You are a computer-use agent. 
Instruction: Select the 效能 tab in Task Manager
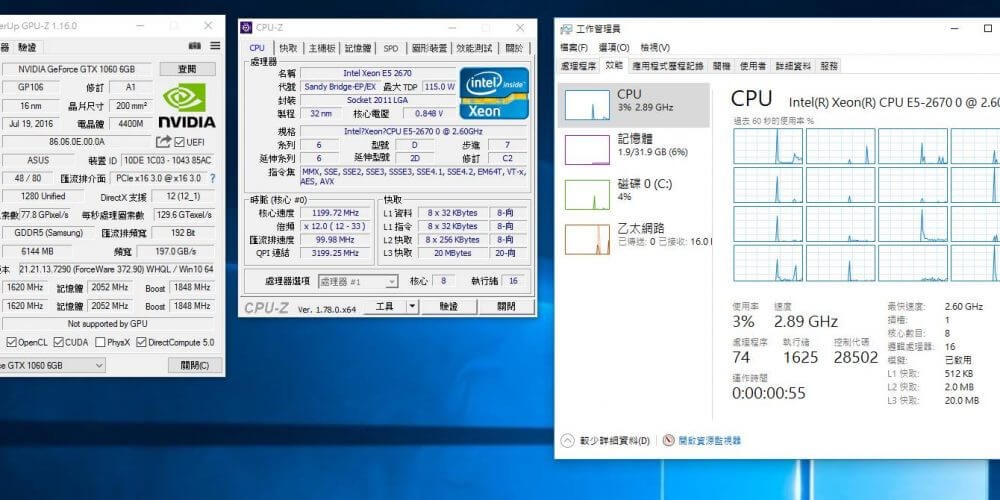(x=614, y=65)
